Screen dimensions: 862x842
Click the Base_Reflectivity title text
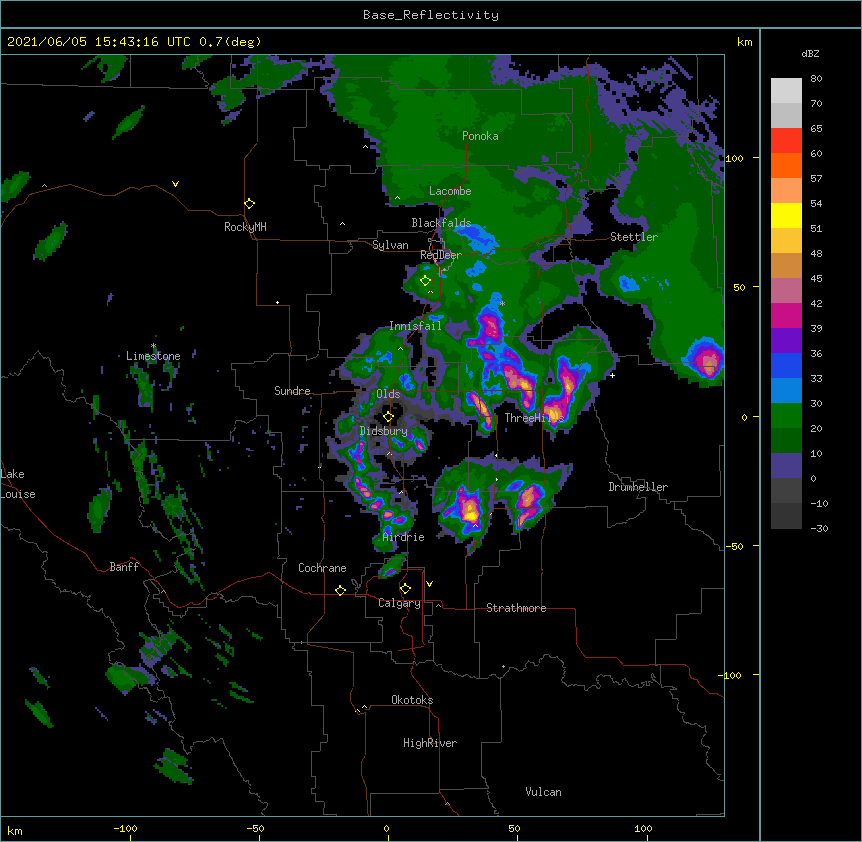tap(430, 15)
